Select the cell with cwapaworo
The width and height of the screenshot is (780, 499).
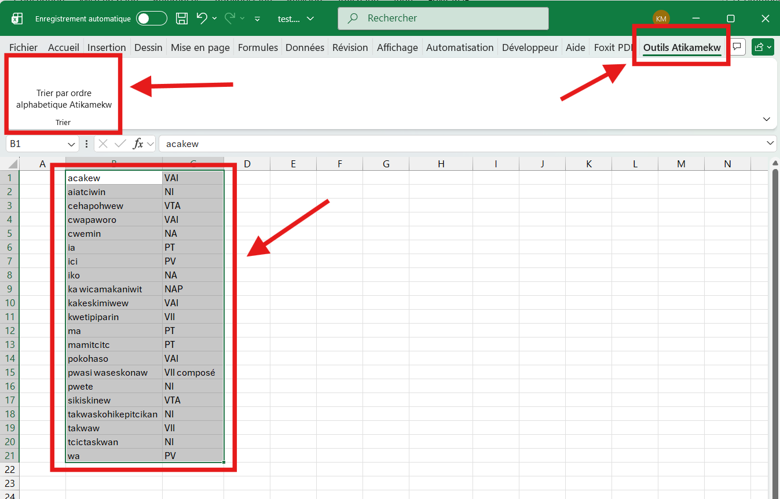point(114,219)
